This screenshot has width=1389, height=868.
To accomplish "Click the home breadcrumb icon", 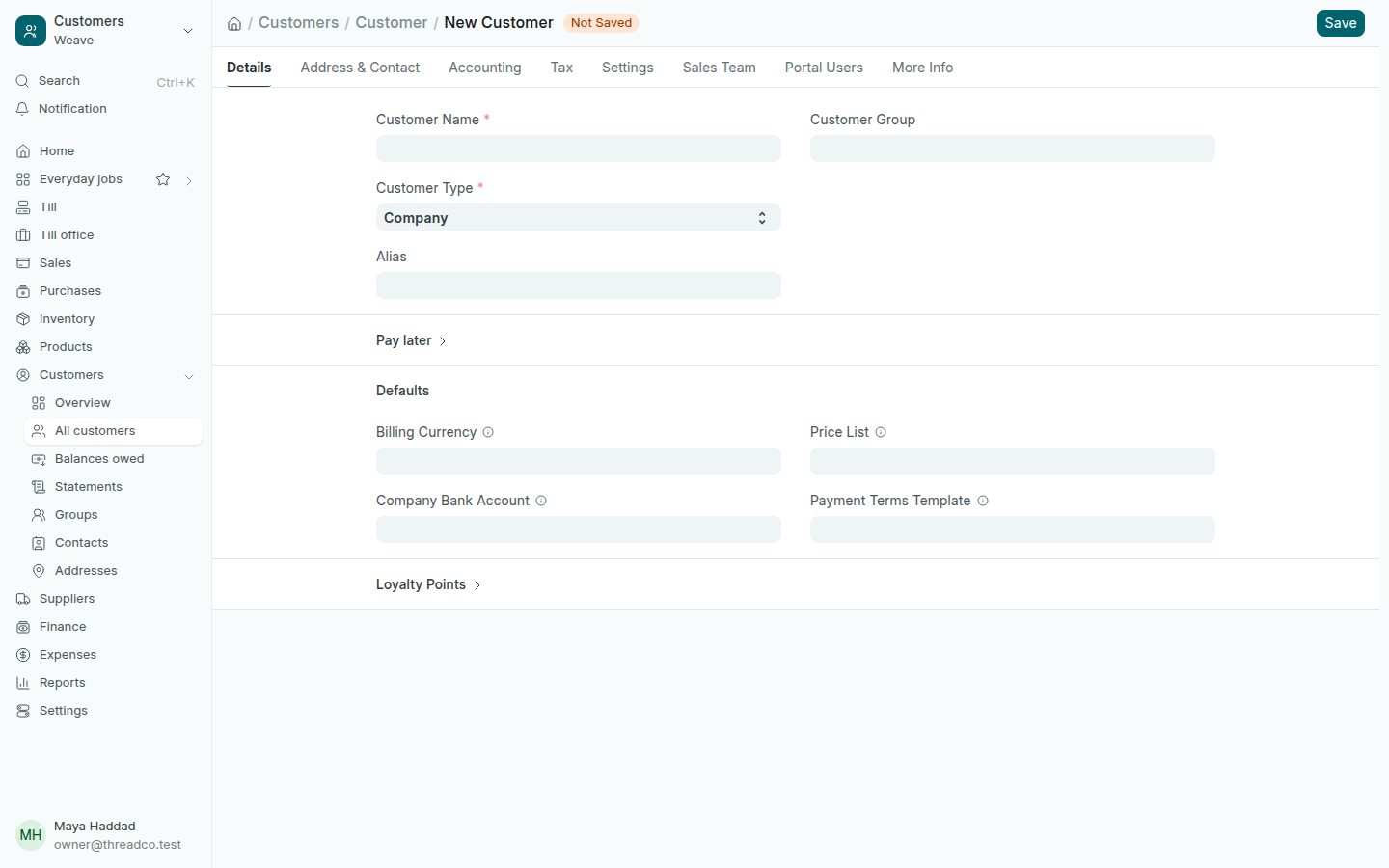I will [234, 23].
